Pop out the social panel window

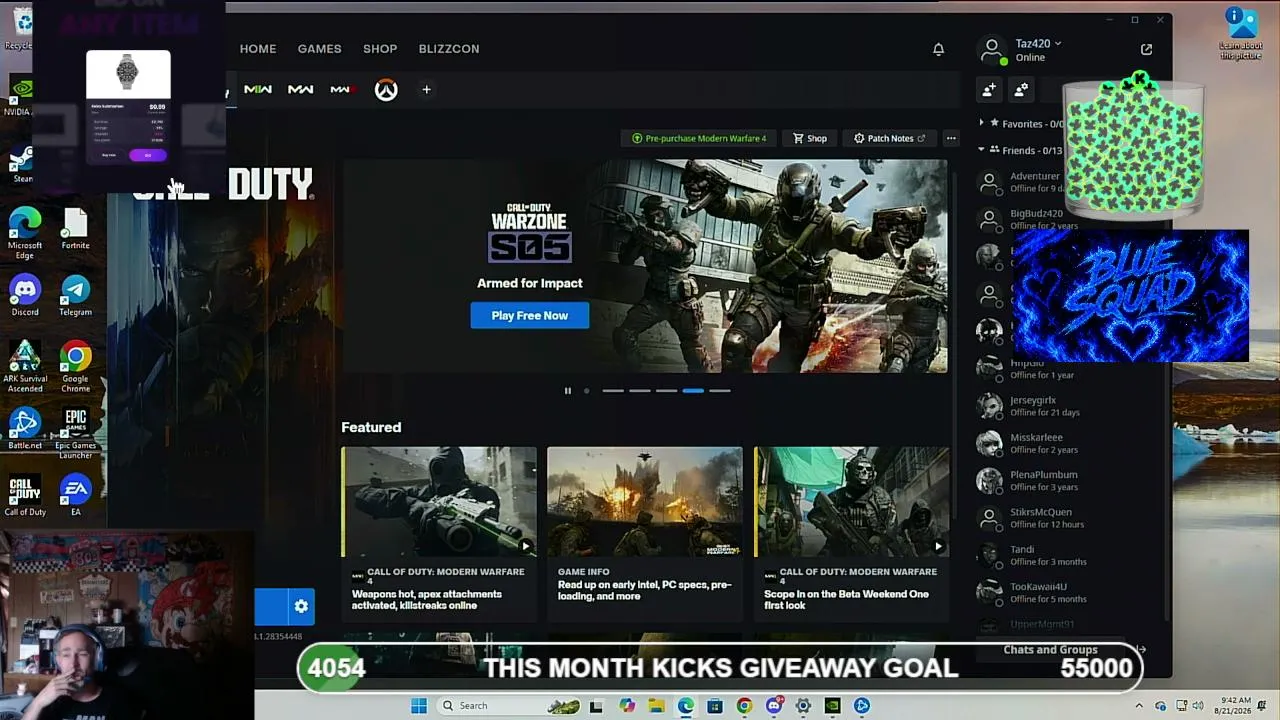coord(1146,49)
